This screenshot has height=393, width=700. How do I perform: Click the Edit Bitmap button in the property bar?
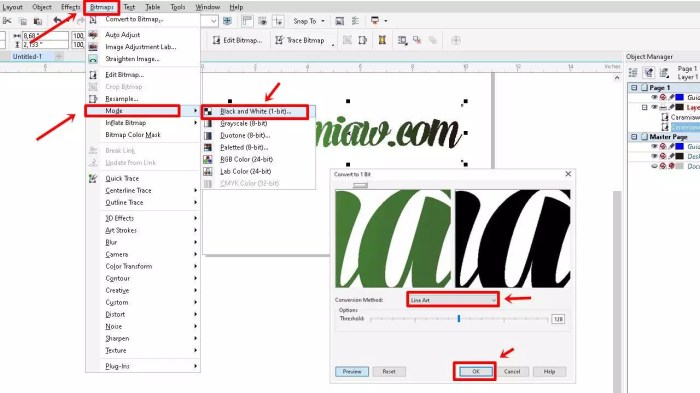click(238, 40)
